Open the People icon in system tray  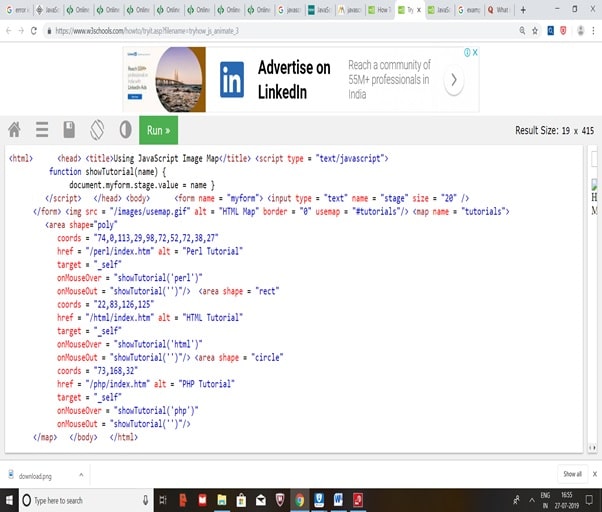click(517, 500)
